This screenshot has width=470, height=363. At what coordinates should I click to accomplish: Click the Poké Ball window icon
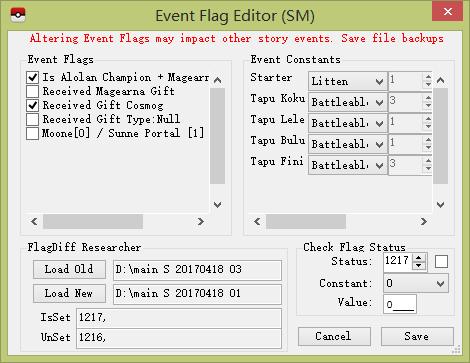(18, 15)
